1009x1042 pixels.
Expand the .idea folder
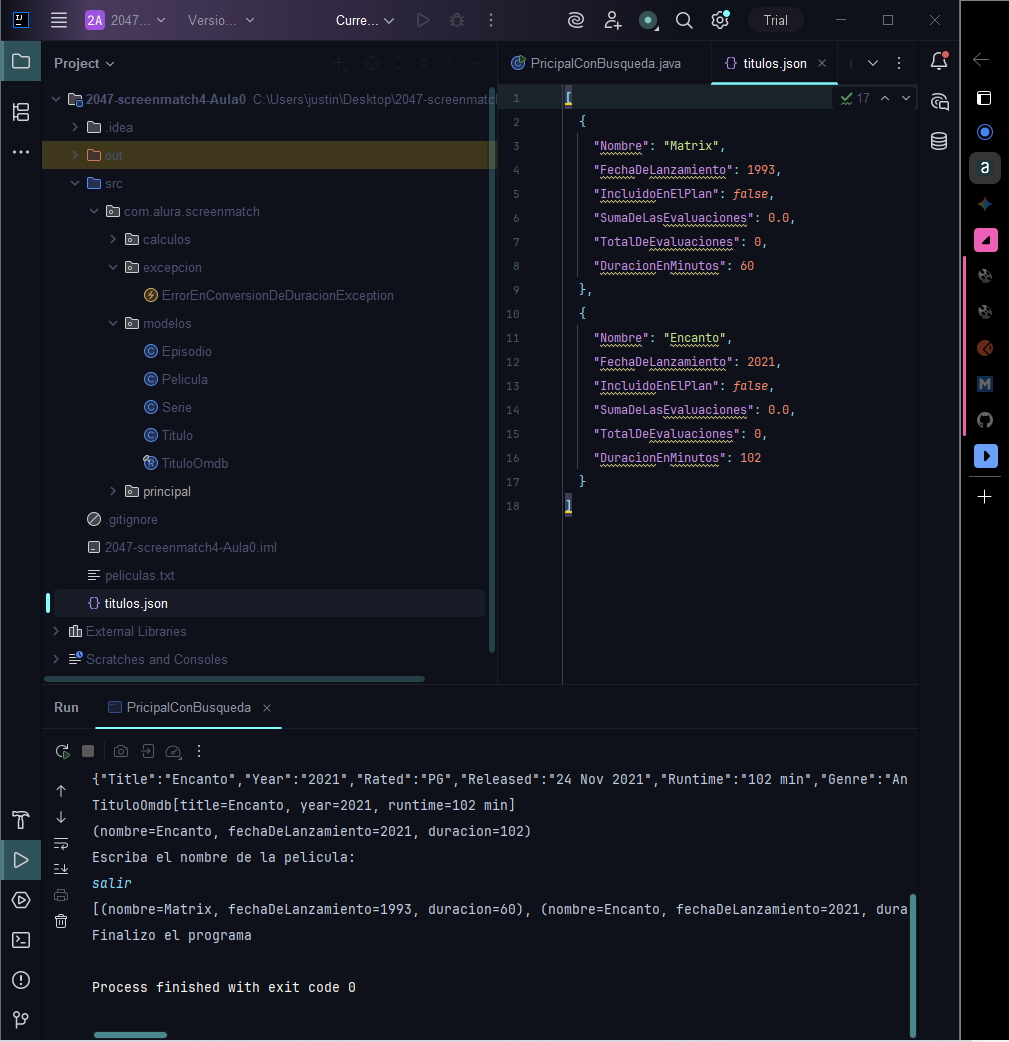pos(75,127)
